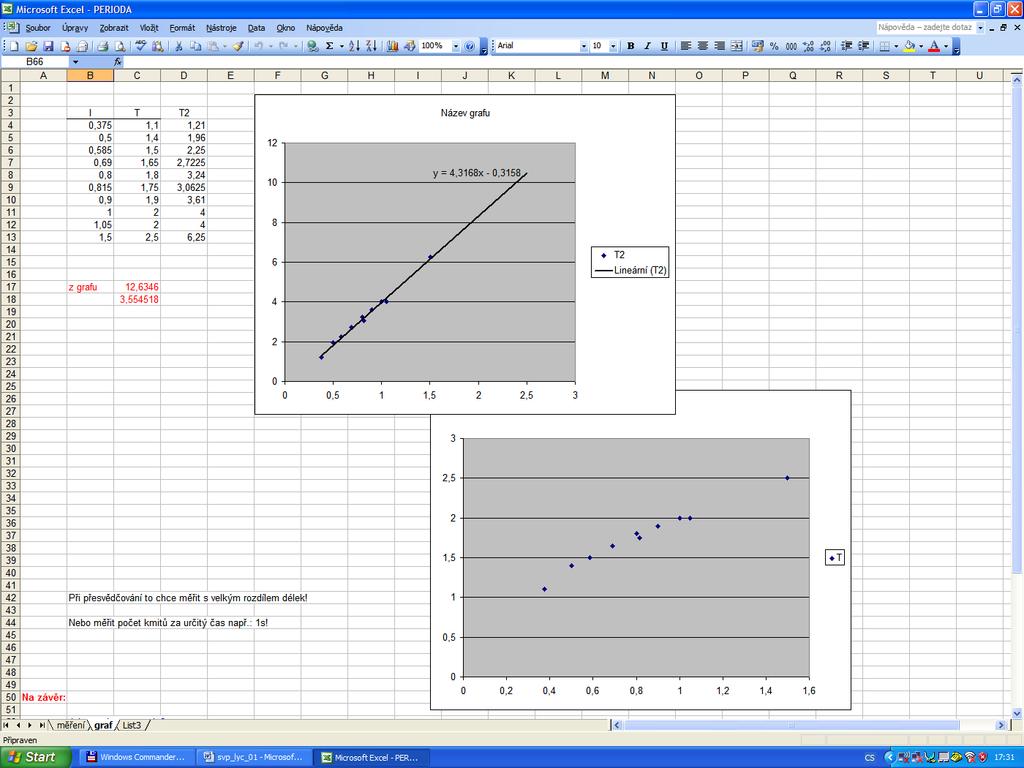1024x768 pixels.
Task: Click the vertical scrollbar down arrow
Action: pyautogui.click(x=1017, y=712)
